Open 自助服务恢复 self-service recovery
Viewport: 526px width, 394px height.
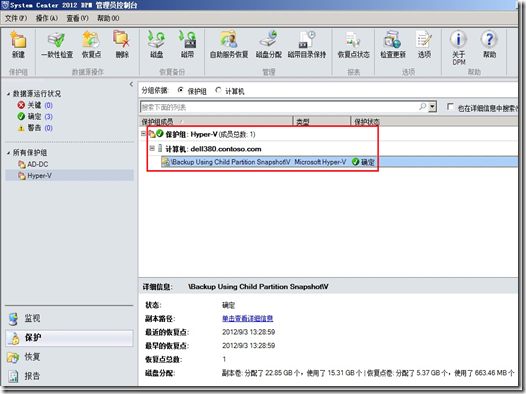point(229,45)
